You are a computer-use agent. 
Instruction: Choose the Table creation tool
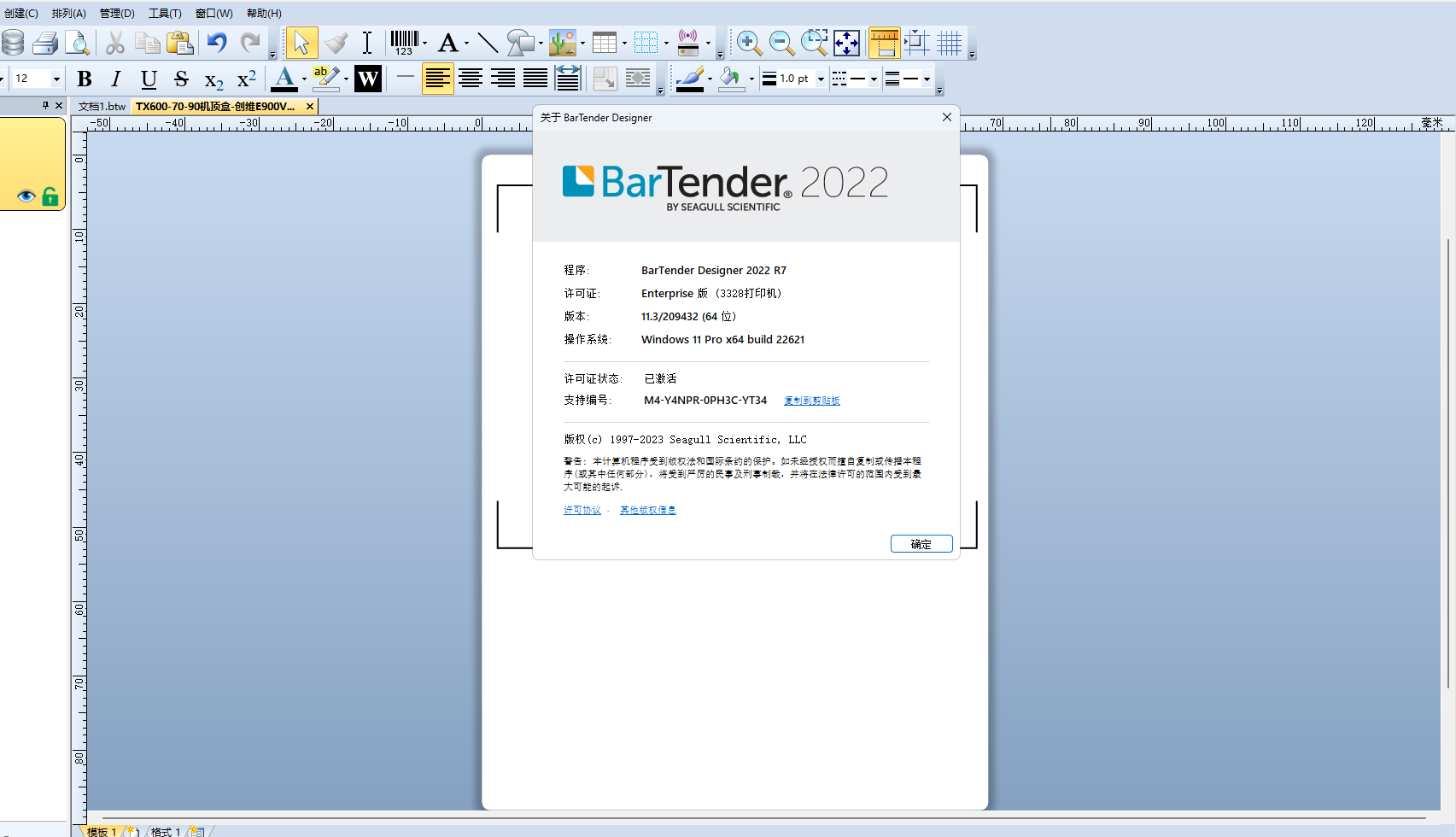[605, 43]
